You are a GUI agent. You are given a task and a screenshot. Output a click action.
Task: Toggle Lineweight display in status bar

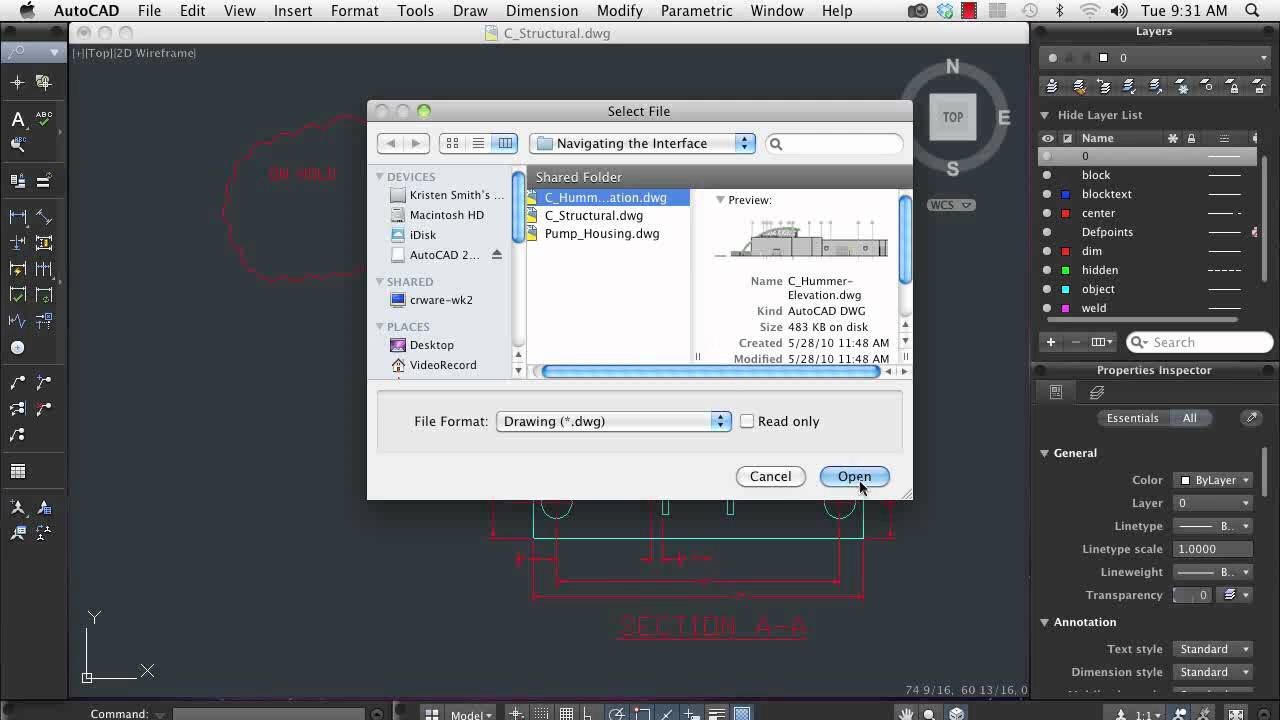(x=716, y=714)
